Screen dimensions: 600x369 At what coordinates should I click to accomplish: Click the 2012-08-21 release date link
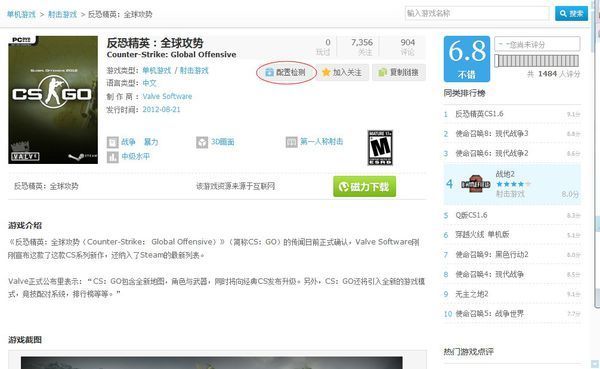tap(161, 109)
